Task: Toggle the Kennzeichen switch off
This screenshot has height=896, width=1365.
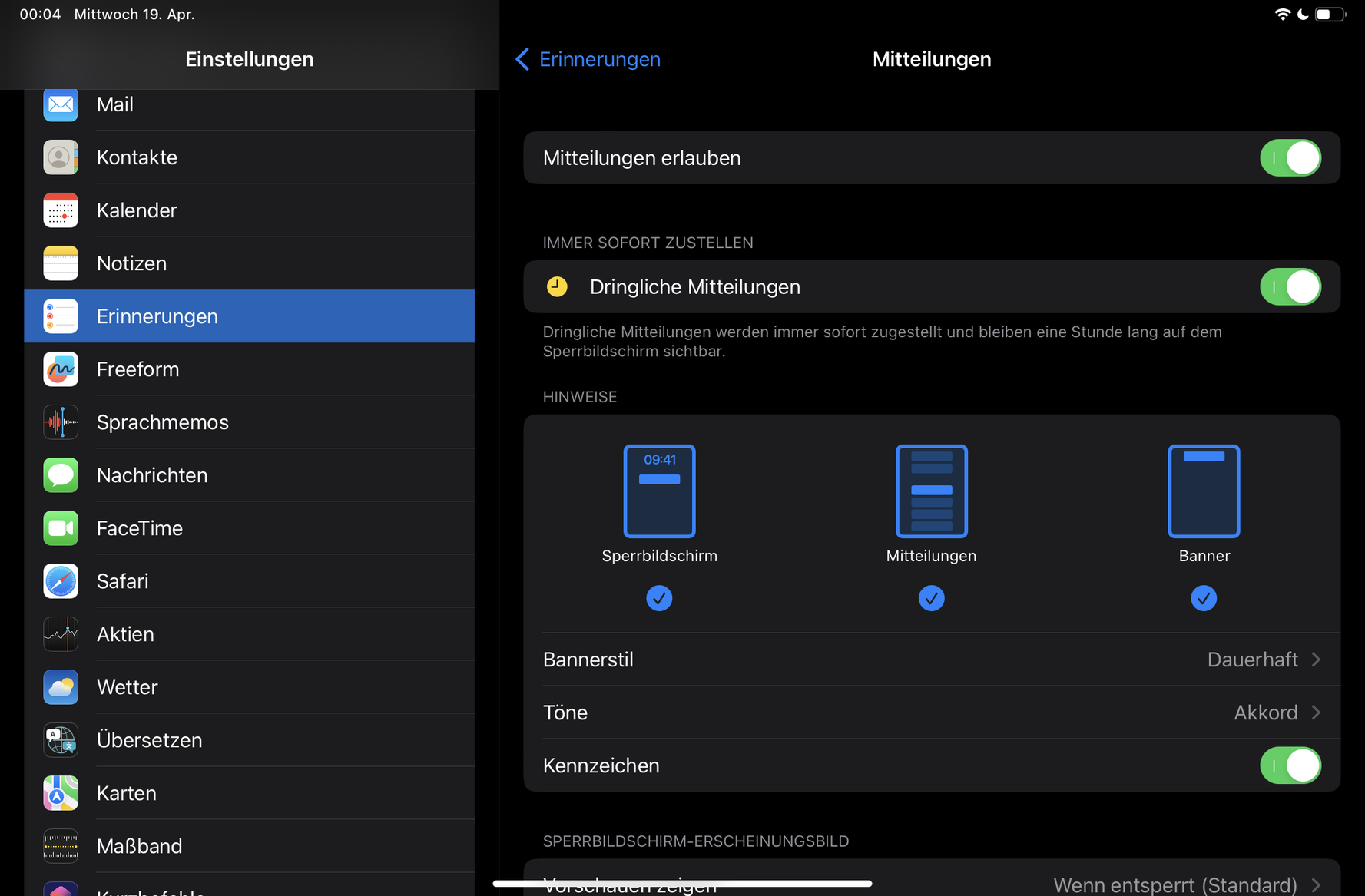Action: coord(1290,765)
